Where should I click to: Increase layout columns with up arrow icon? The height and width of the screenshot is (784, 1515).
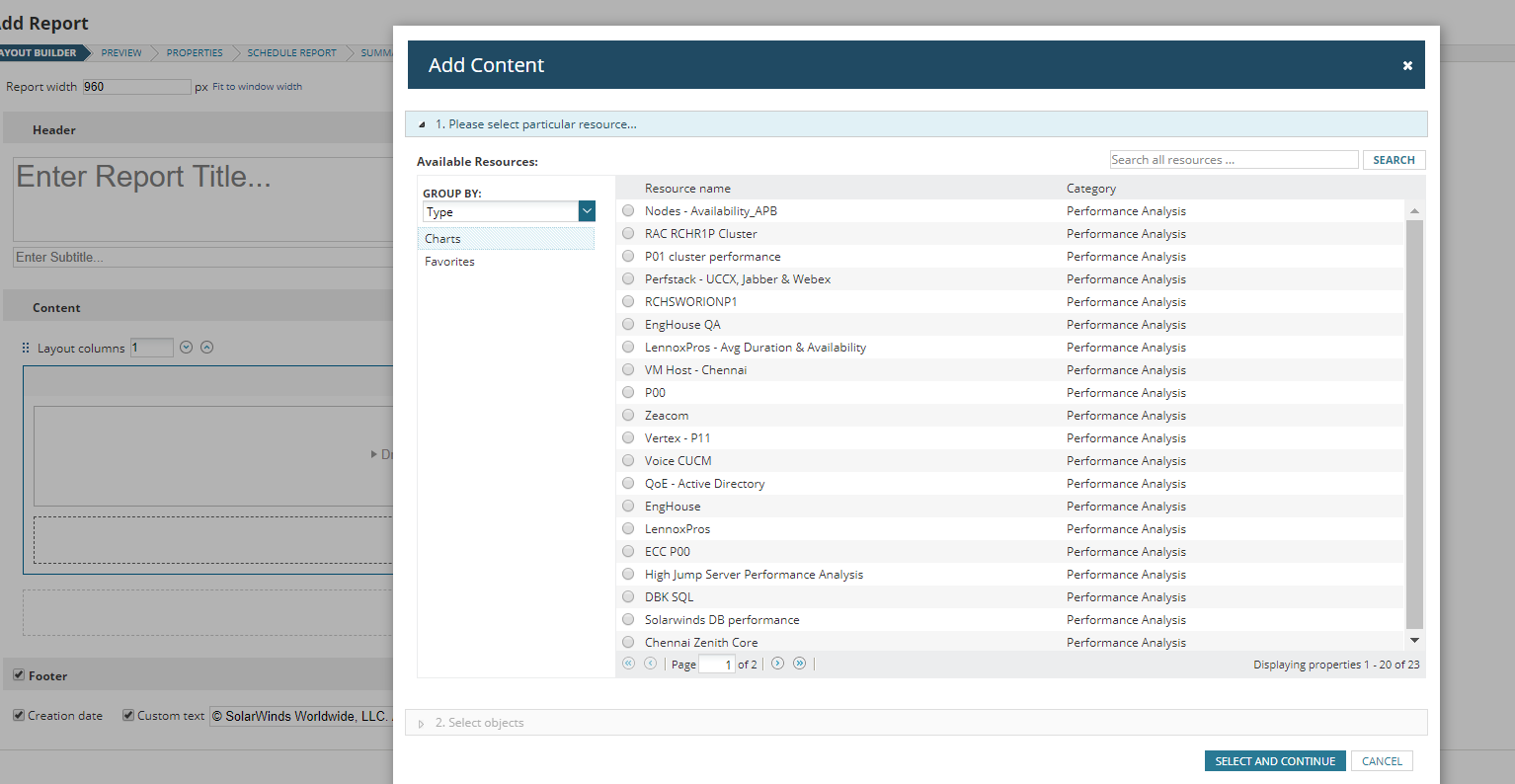206,348
